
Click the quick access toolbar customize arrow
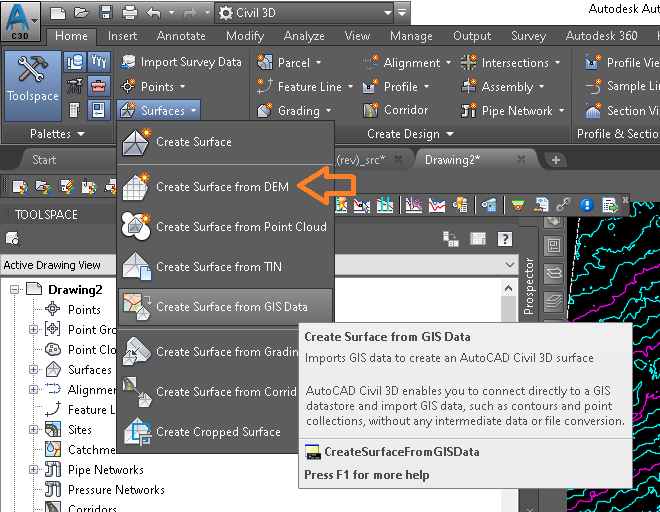(402, 13)
